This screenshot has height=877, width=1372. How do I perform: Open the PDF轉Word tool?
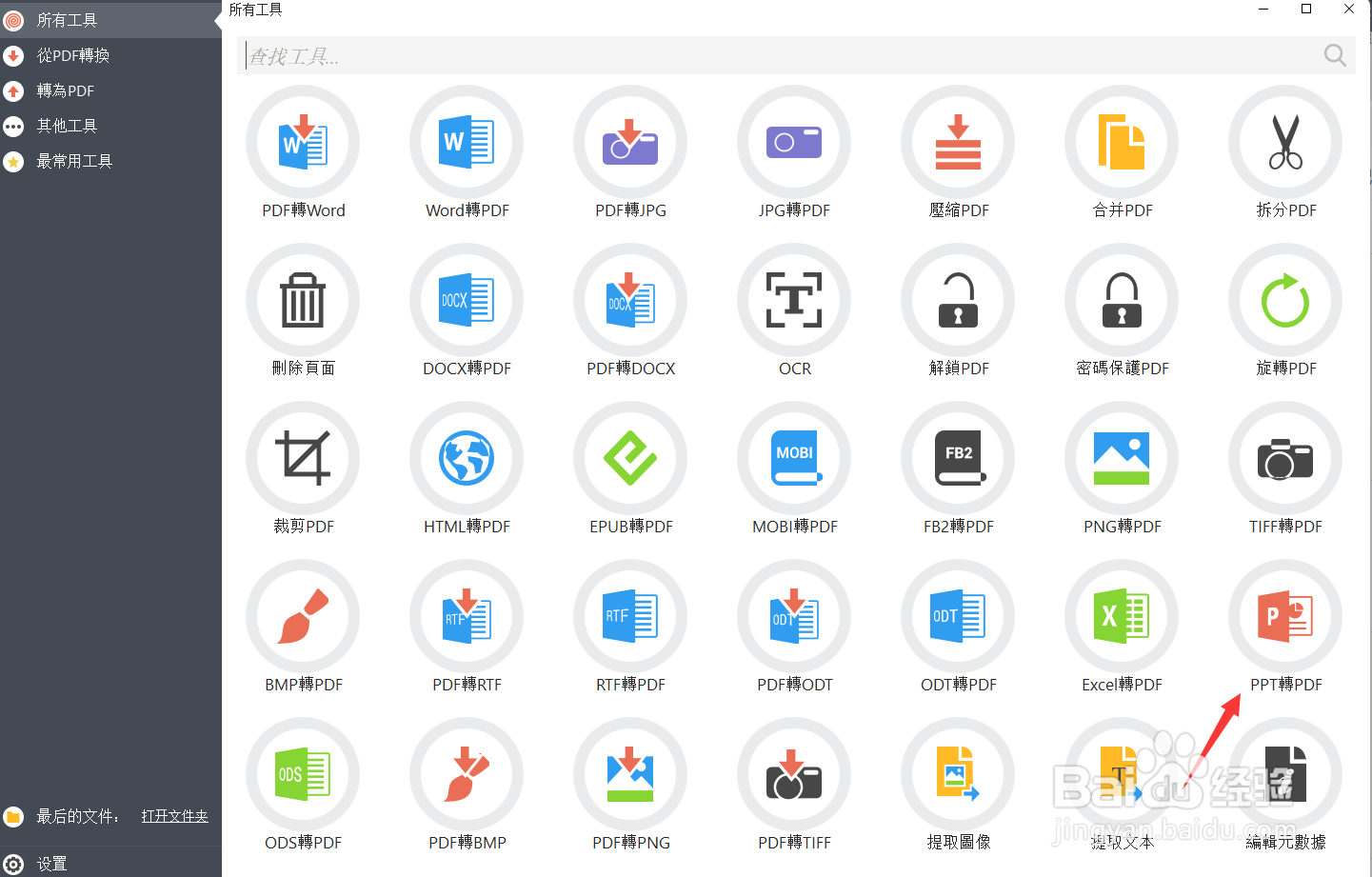(x=303, y=143)
